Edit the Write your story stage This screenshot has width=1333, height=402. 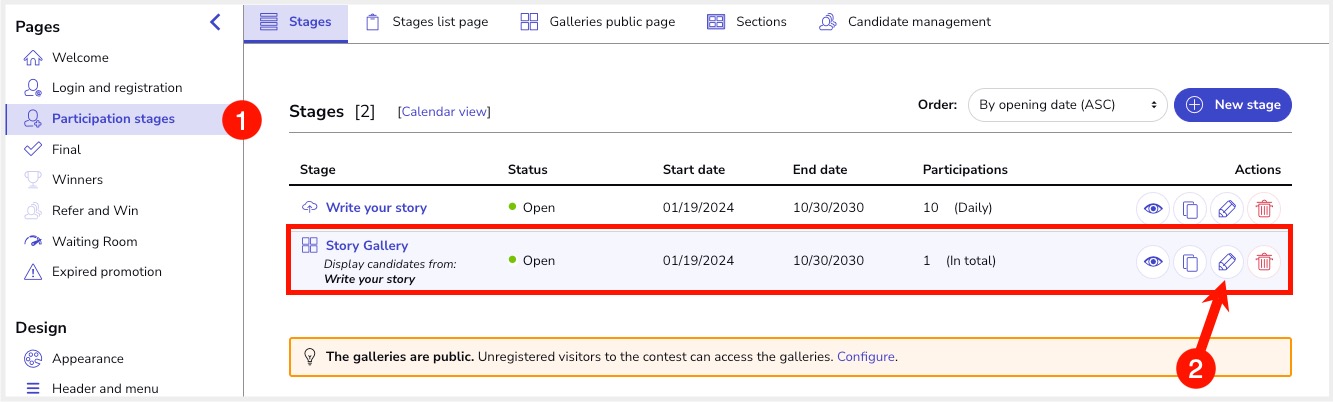tap(1226, 208)
